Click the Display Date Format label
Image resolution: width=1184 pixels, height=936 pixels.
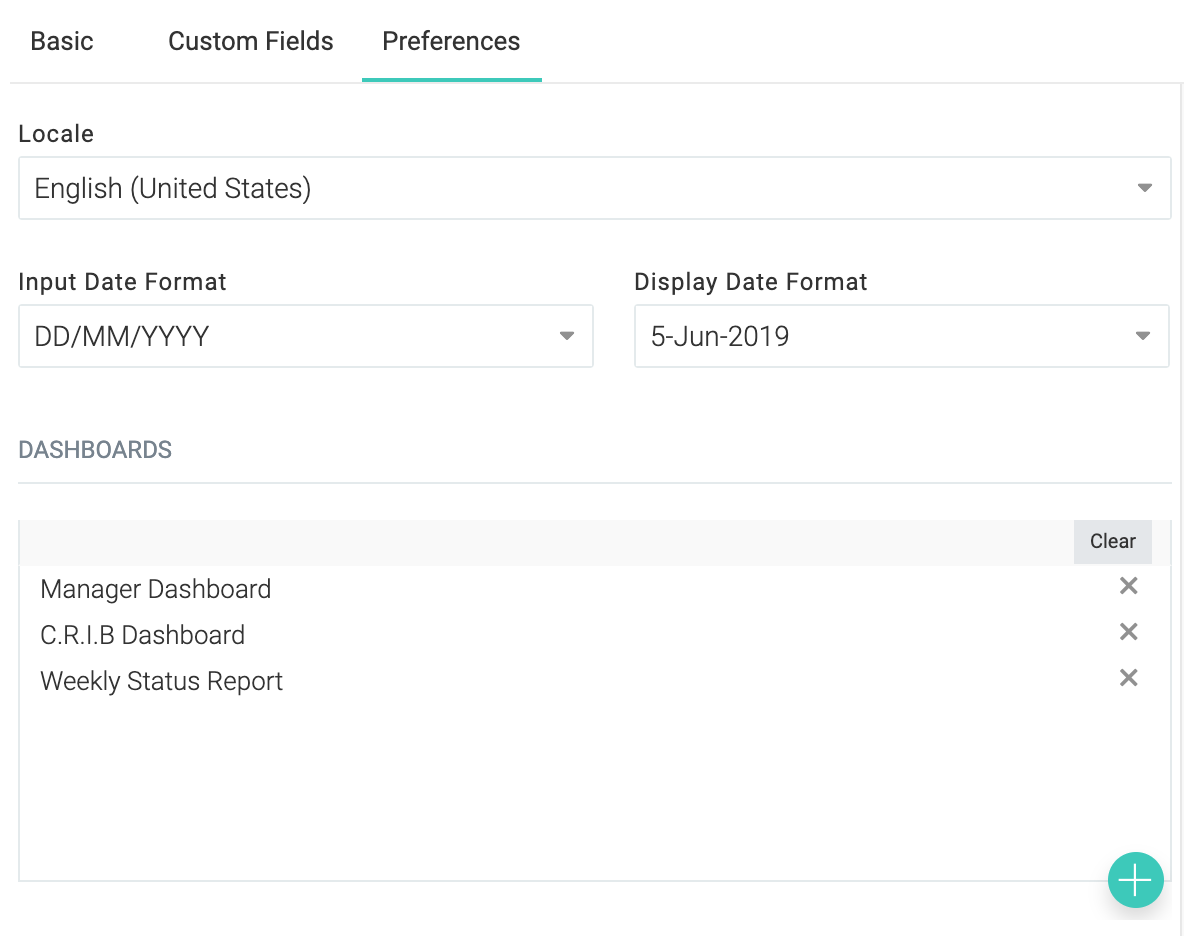tap(751, 282)
